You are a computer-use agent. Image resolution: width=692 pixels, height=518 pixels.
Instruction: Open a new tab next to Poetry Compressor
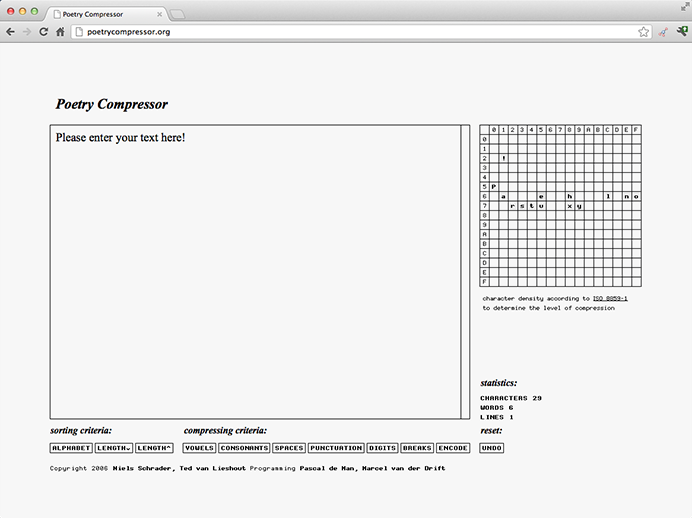click(x=178, y=14)
